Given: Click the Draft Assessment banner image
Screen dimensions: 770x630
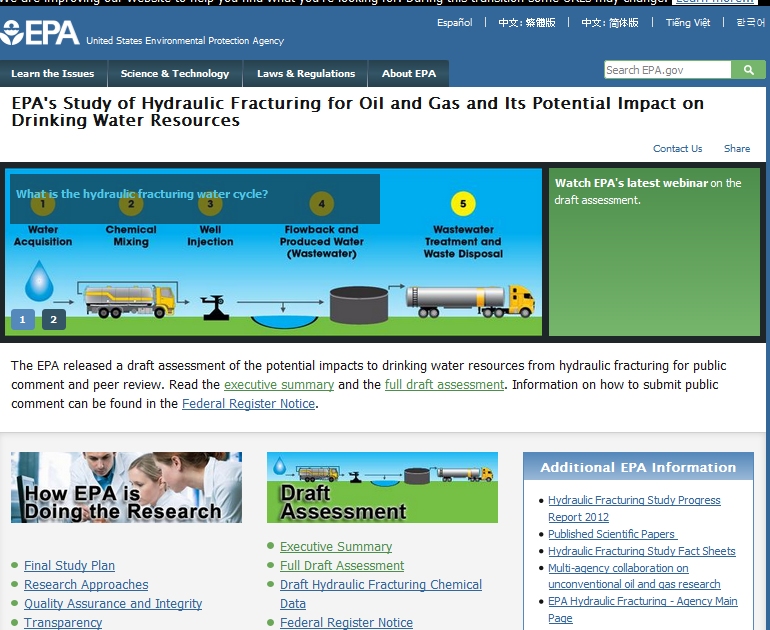Looking at the screenshot, I should click(x=382, y=487).
